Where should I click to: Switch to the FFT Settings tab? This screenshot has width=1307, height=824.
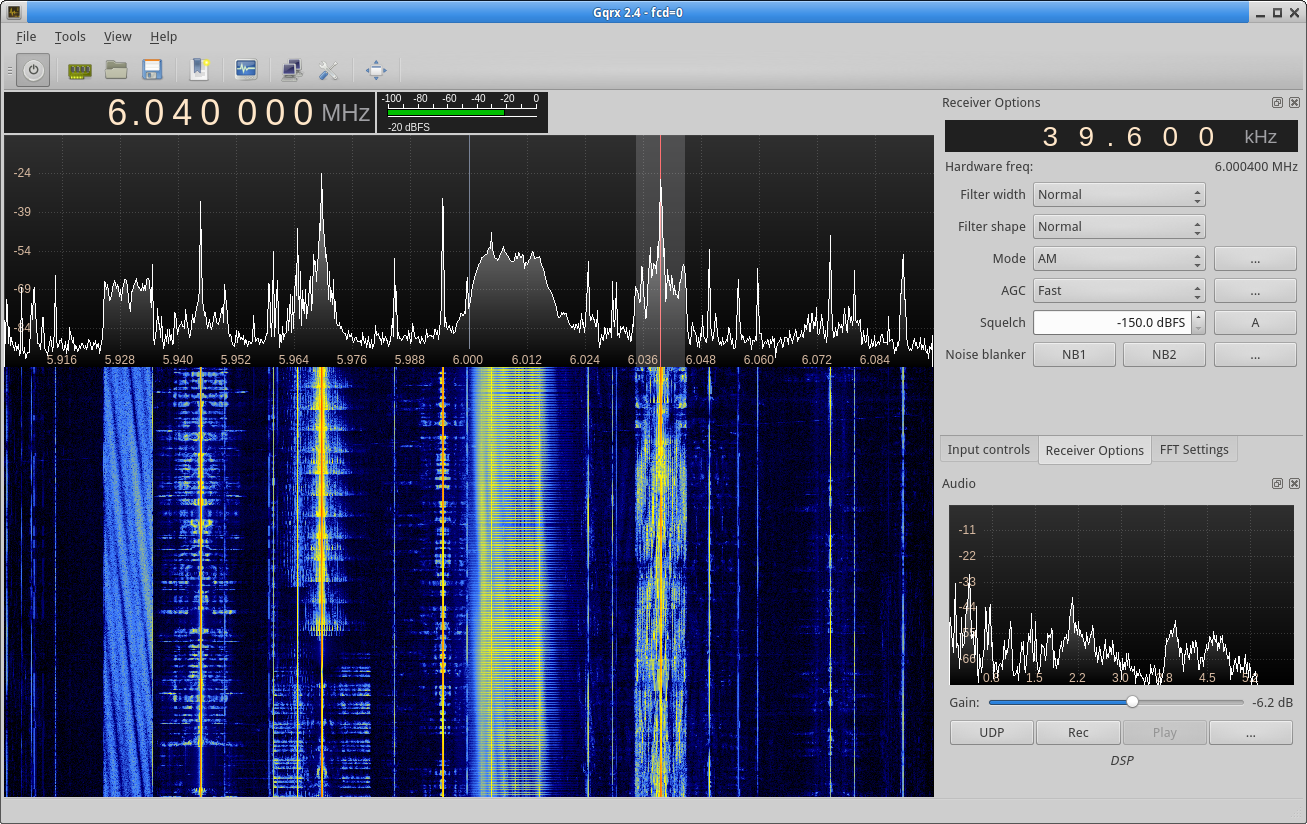click(1194, 449)
